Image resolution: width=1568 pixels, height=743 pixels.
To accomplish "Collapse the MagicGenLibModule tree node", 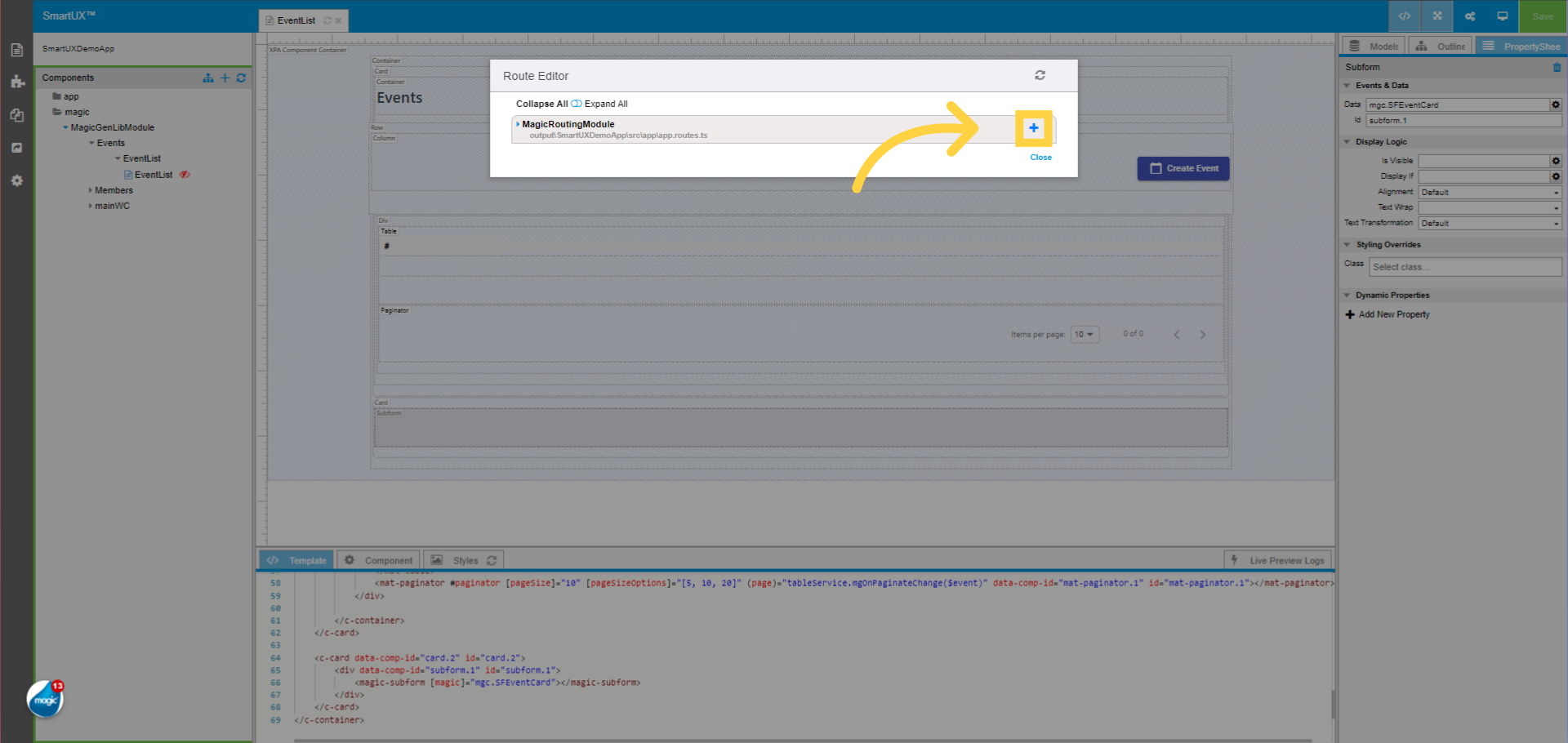I will click(66, 127).
